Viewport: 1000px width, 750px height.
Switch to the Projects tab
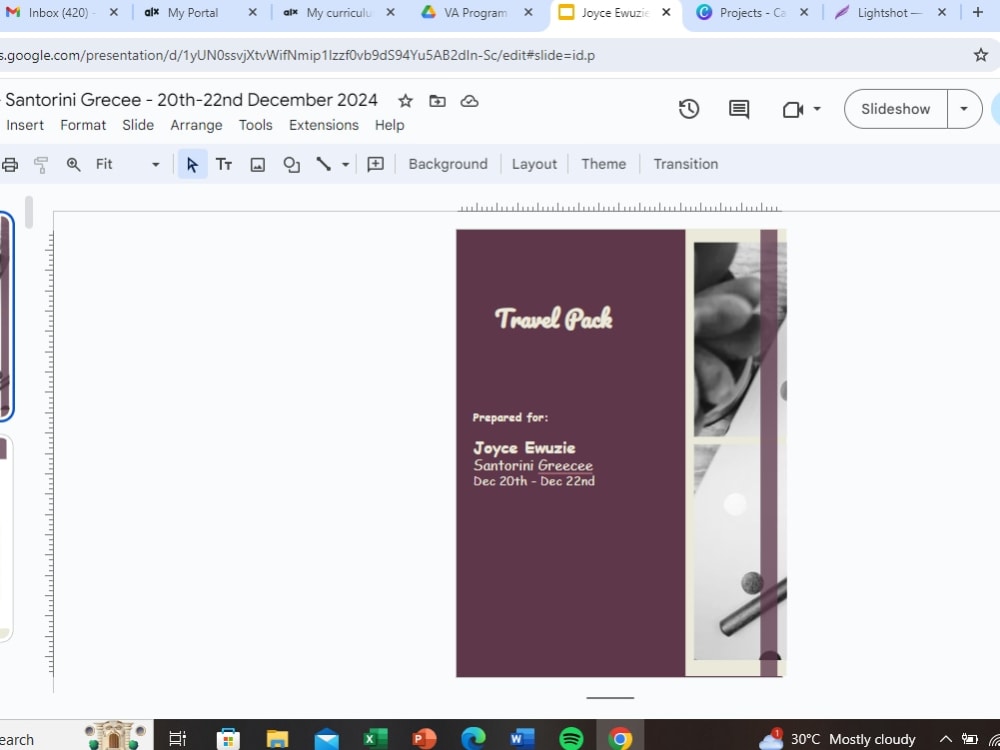pos(753,13)
